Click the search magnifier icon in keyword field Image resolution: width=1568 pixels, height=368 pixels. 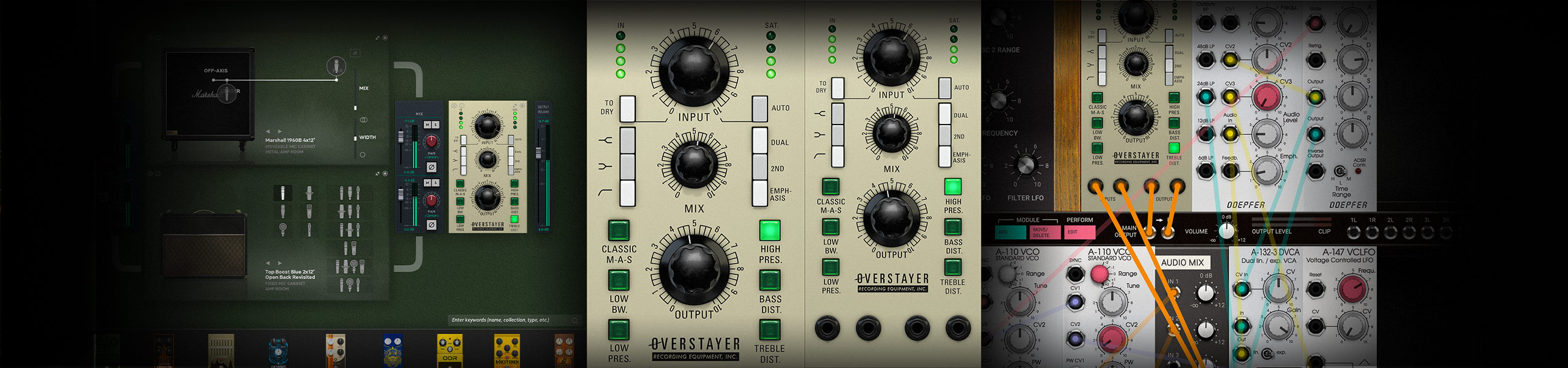[575, 320]
